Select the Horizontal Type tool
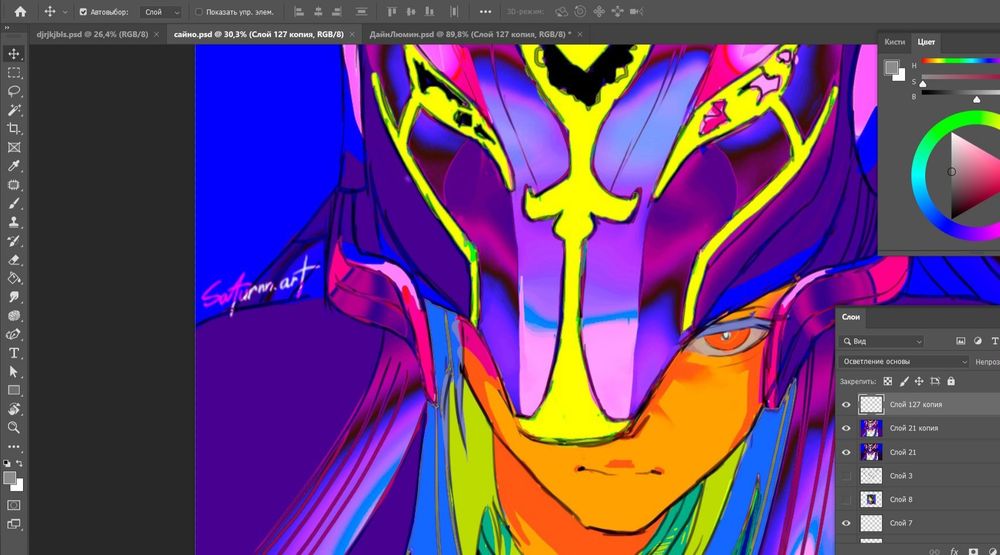 tap(14, 353)
